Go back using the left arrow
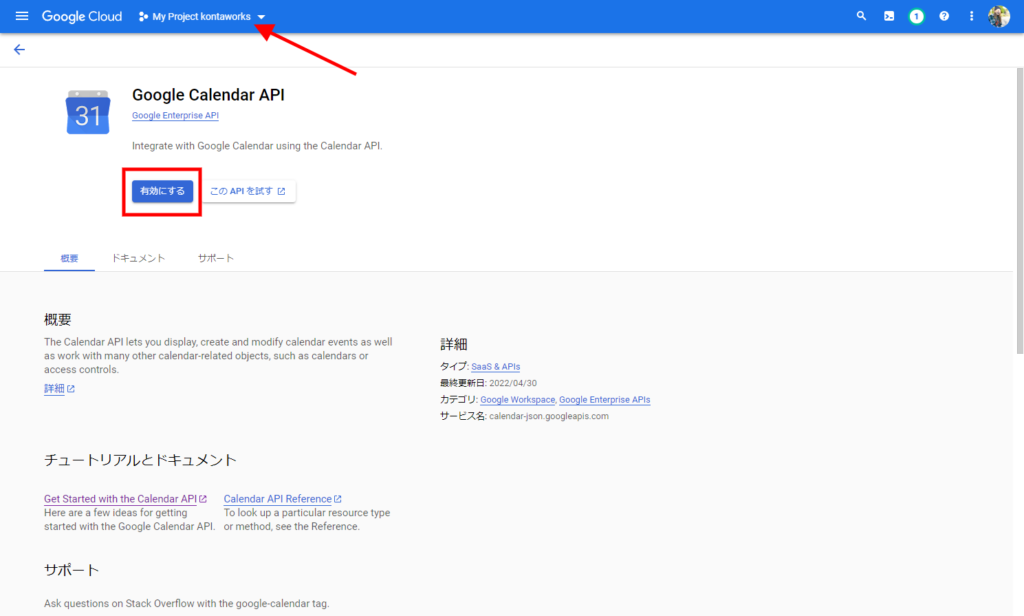The width and height of the screenshot is (1024, 616). coord(20,50)
